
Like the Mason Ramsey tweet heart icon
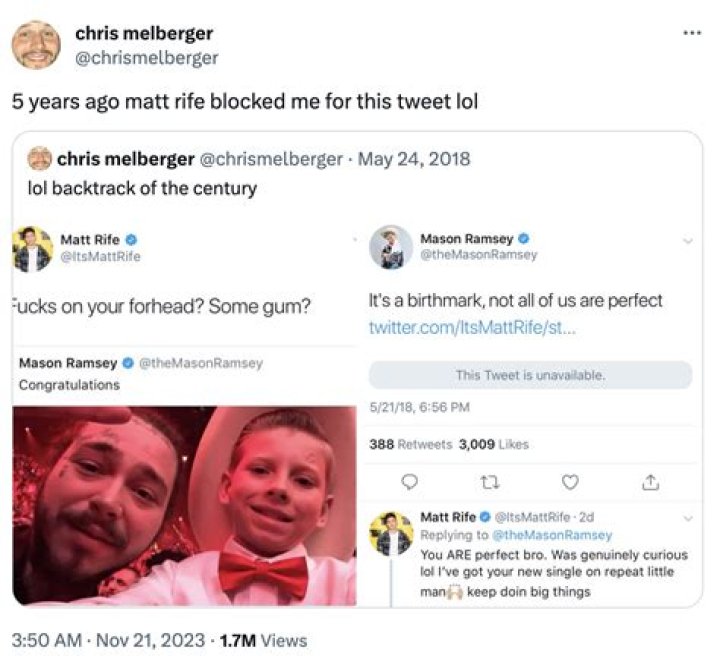tap(570, 482)
